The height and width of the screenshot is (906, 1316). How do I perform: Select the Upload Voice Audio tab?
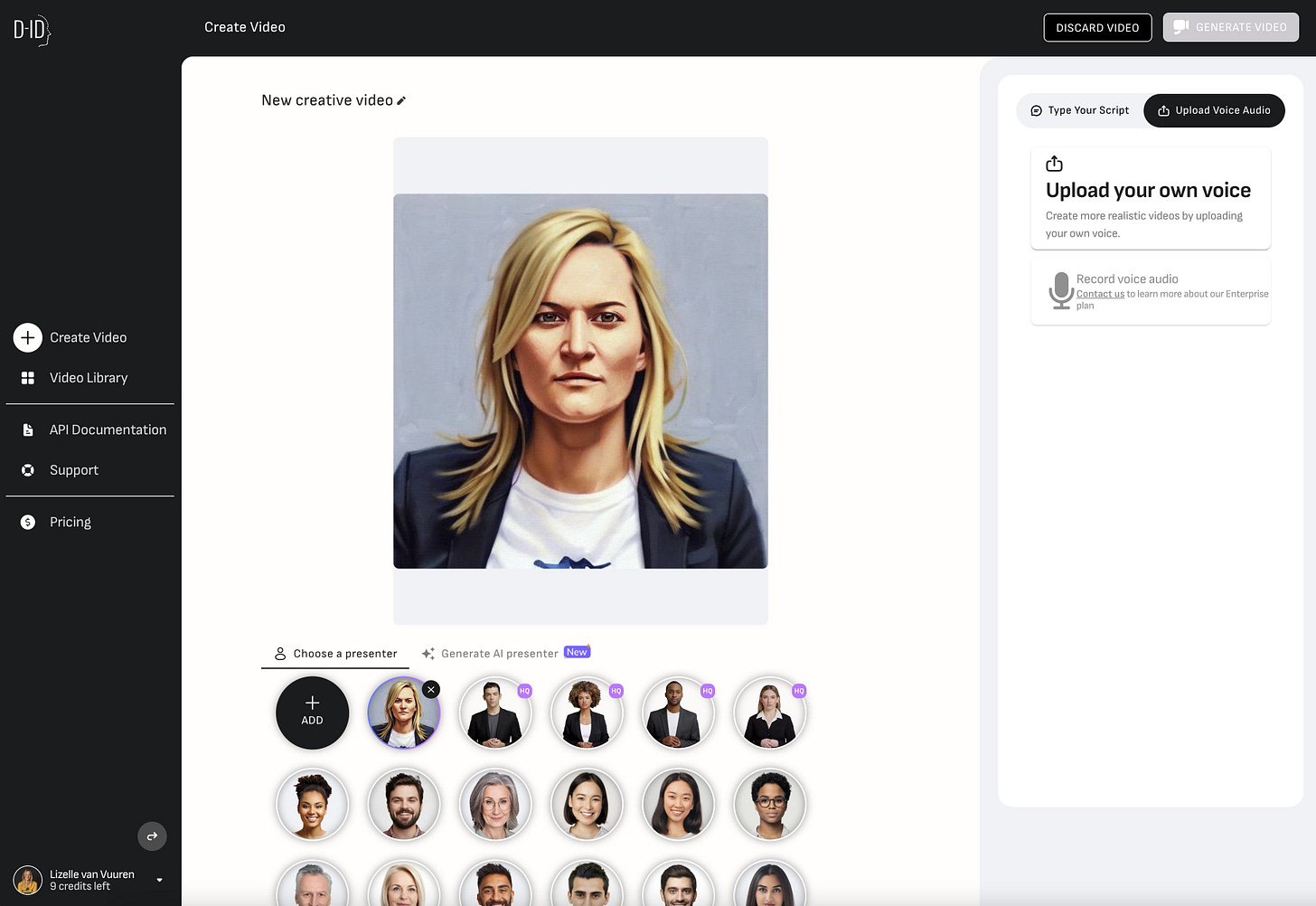tap(1214, 110)
